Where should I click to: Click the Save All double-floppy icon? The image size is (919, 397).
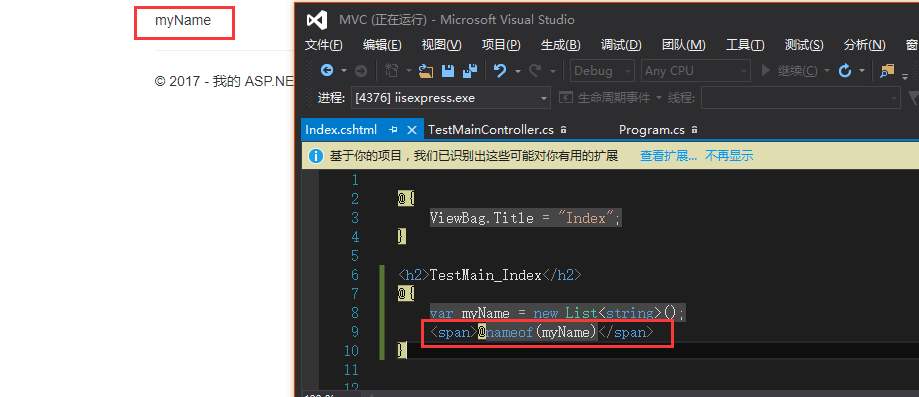coord(470,71)
